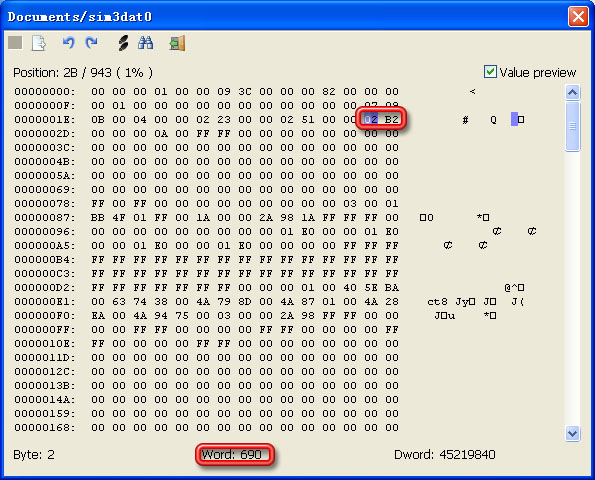595x480 pixels.
Task: Select byte 82 in the first row
Action: pos(329,92)
